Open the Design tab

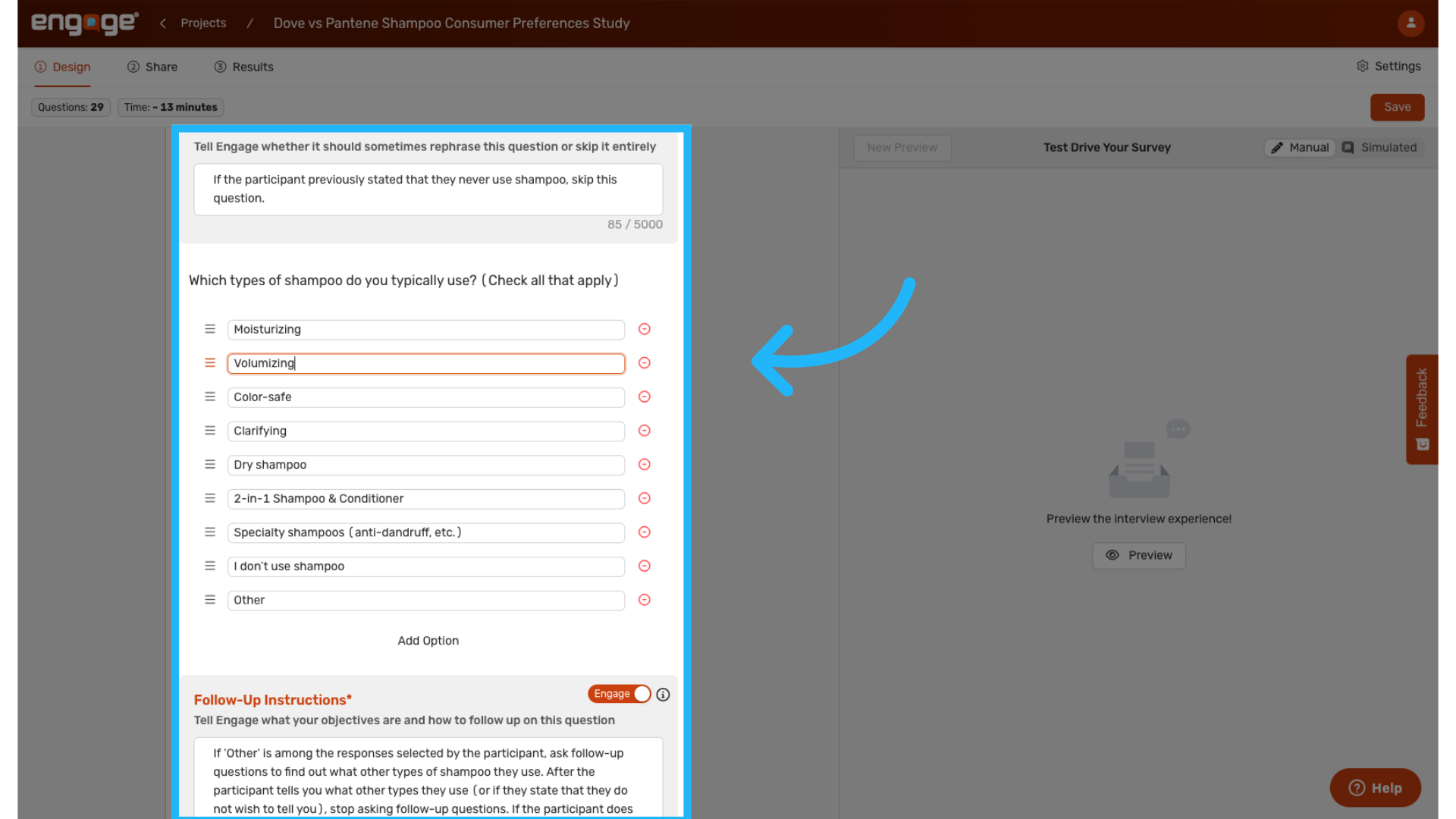coord(63,67)
